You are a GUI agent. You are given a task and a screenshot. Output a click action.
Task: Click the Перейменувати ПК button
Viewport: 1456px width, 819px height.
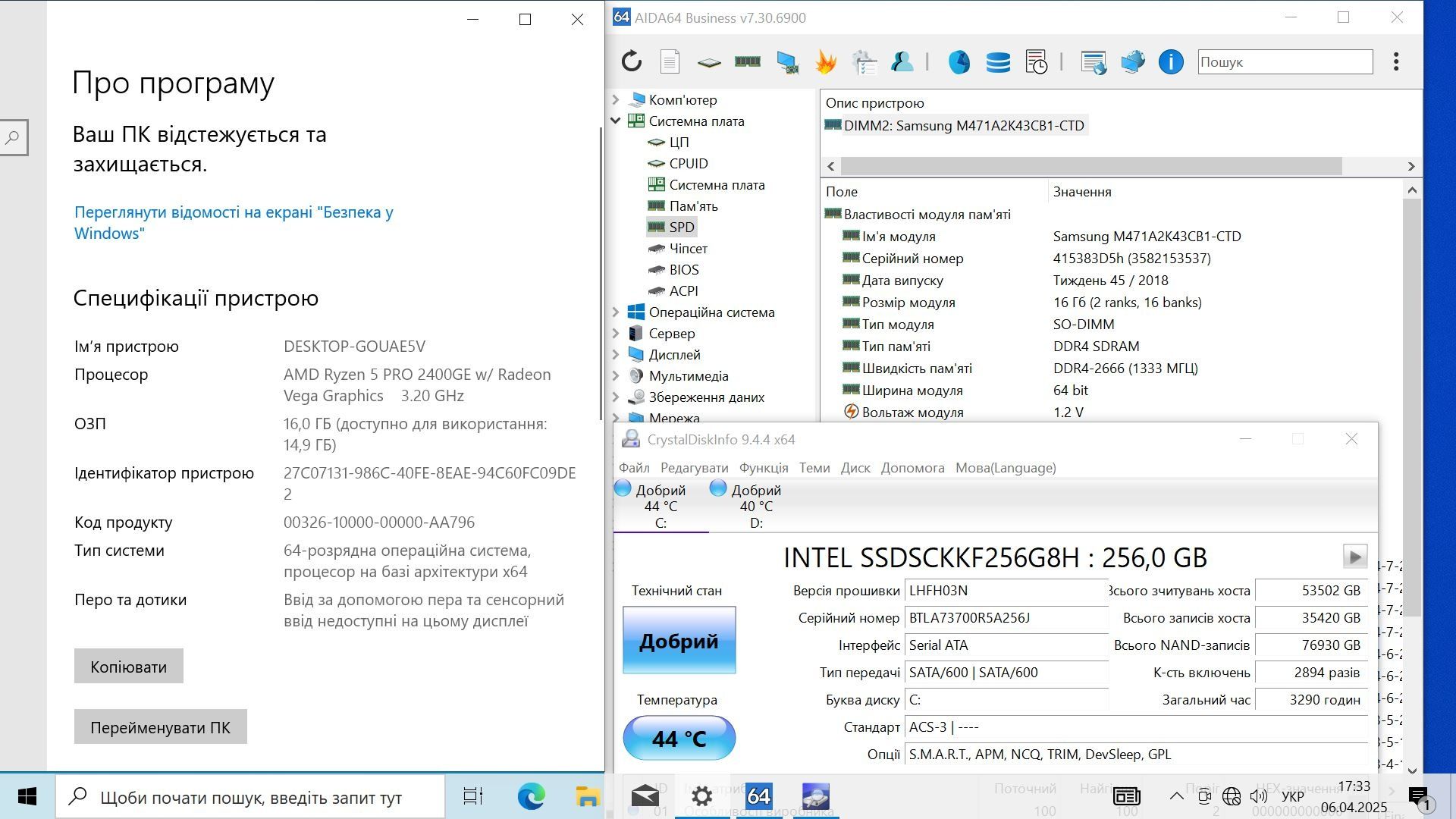[161, 726]
